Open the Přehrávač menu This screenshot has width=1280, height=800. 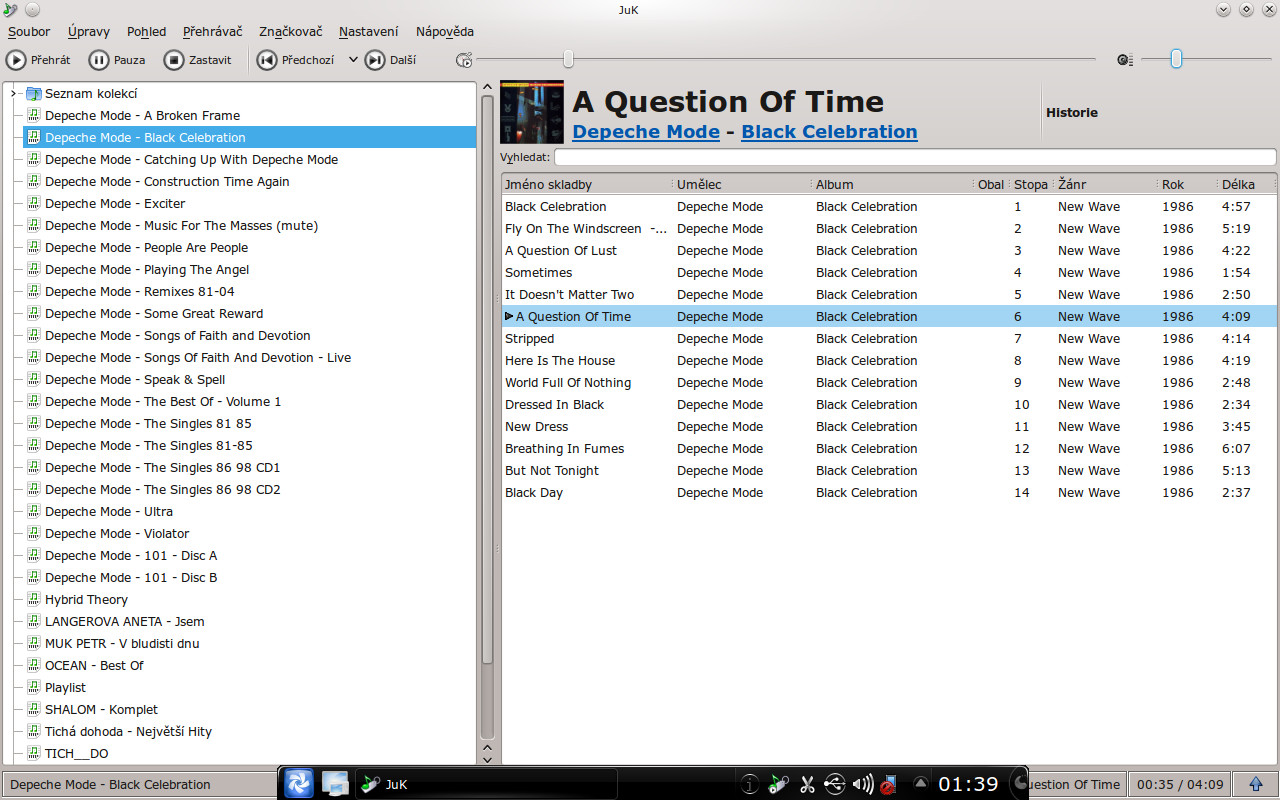(213, 31)
